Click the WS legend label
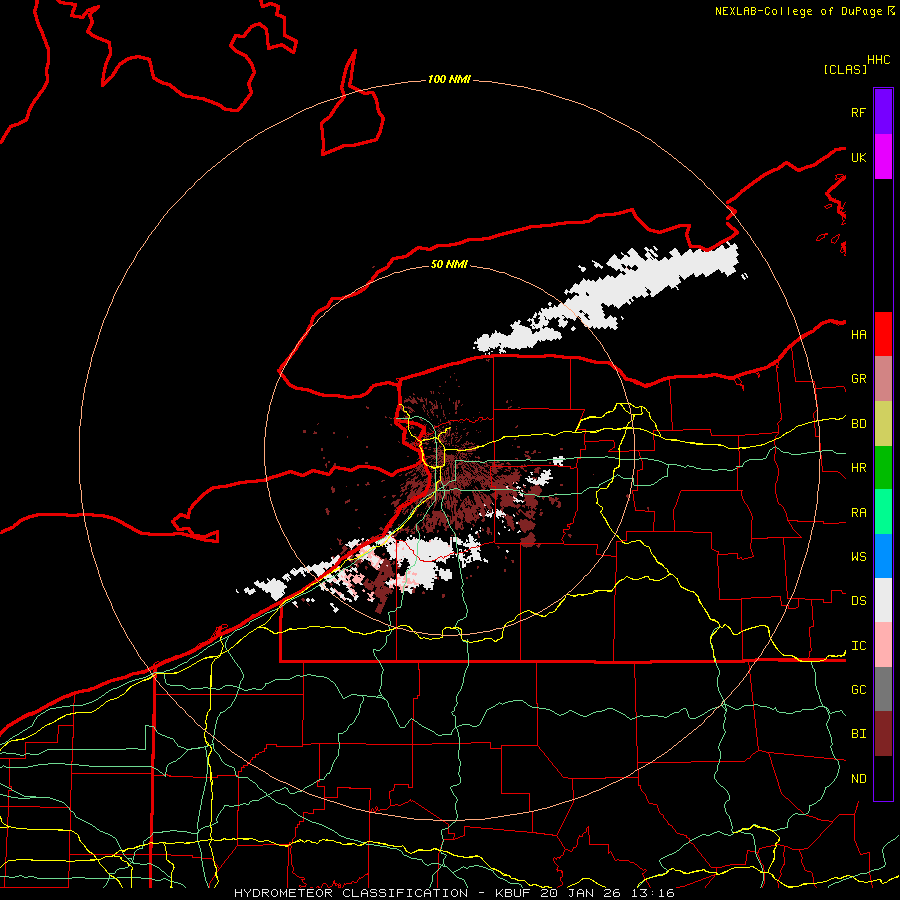 pos(858,557)
